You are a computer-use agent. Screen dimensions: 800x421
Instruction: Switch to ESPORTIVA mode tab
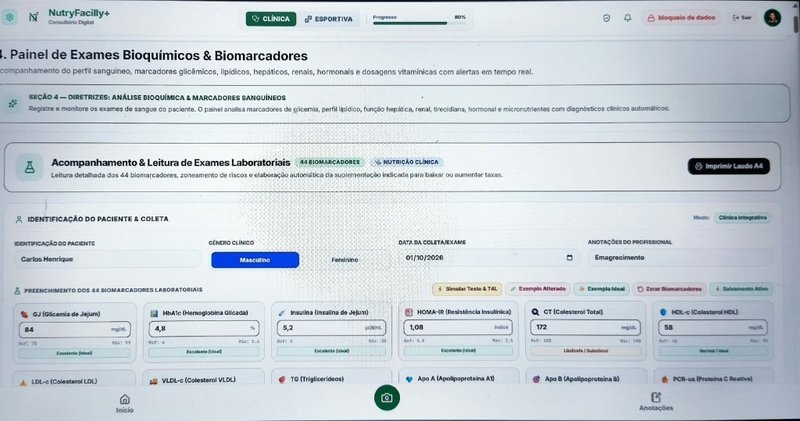[329, 19]
